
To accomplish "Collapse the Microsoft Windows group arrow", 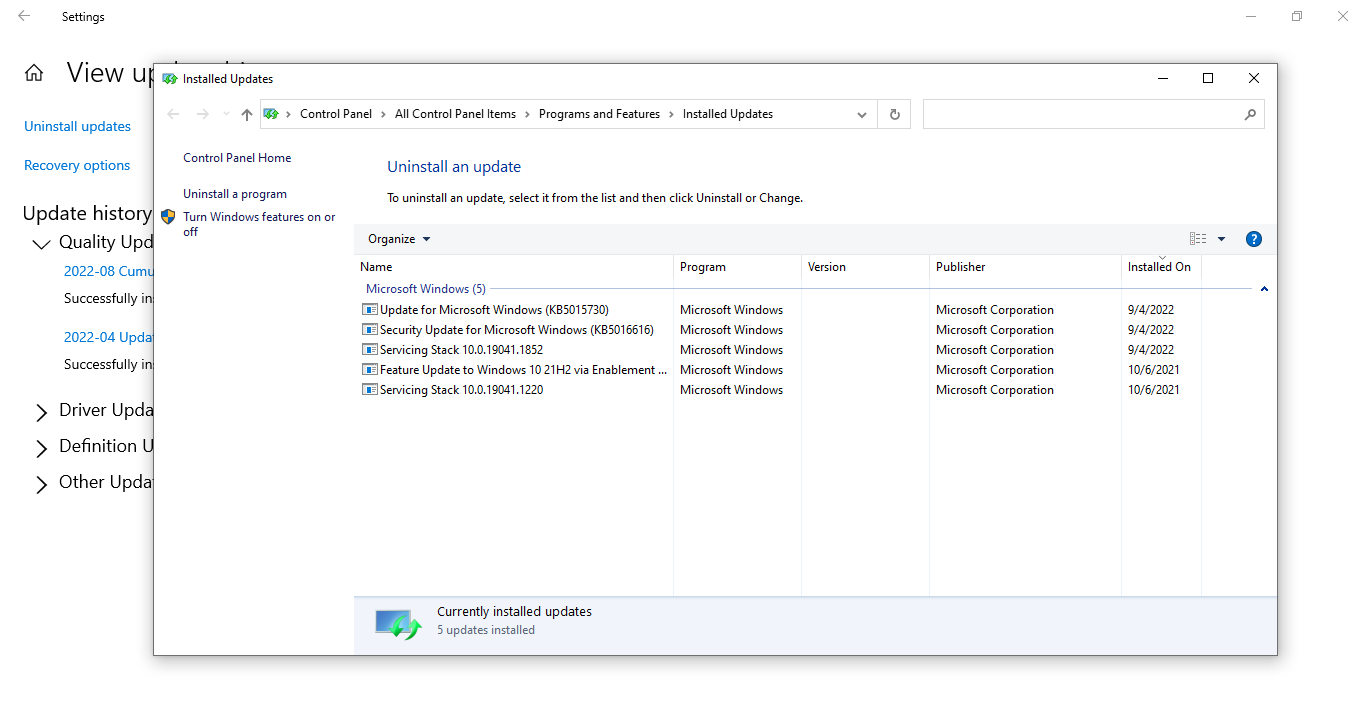I will 1264,289.
